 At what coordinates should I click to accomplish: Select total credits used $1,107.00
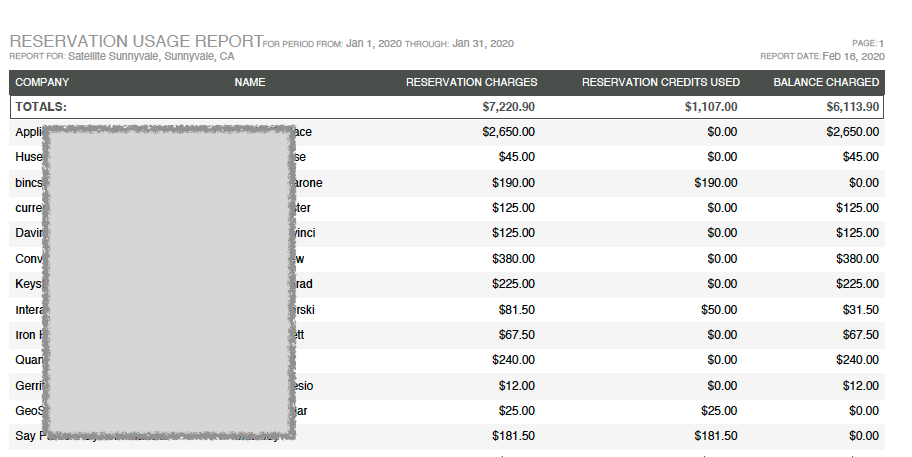point(711,107)
